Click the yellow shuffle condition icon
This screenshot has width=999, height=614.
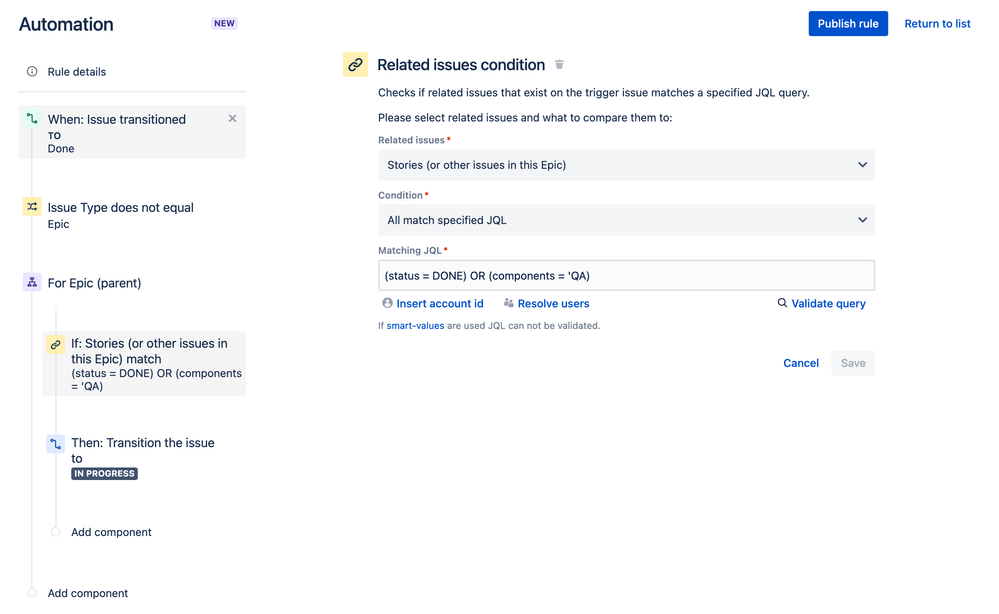click(32, 207)
